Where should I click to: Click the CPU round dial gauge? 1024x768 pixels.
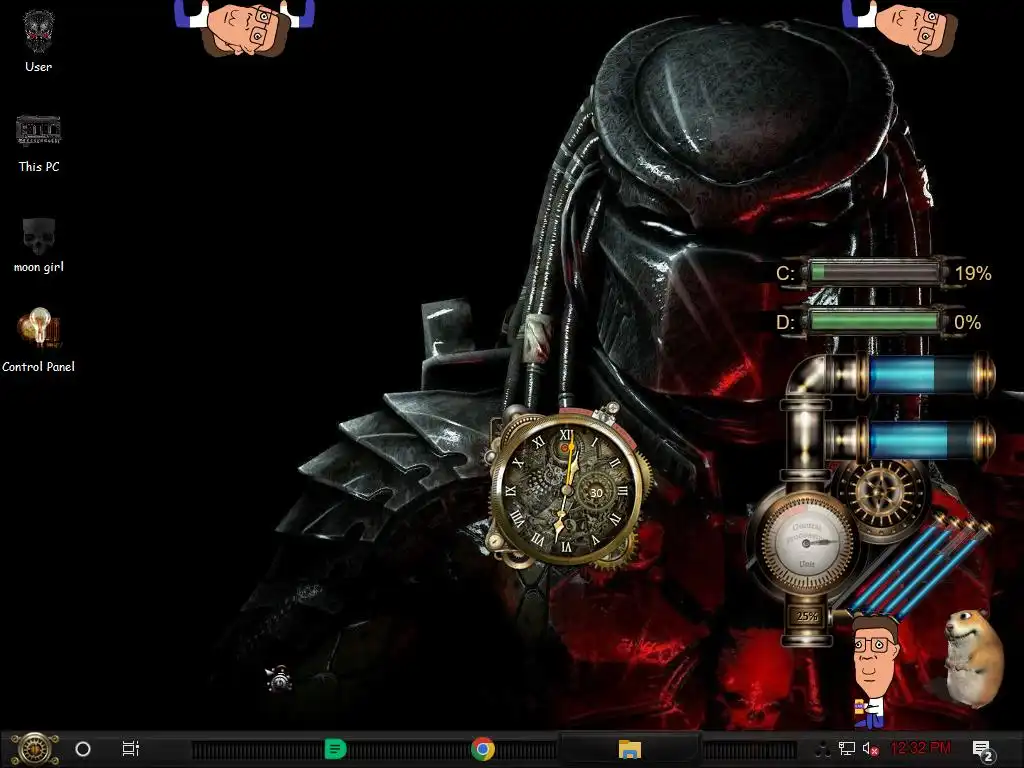pos(806,543)
